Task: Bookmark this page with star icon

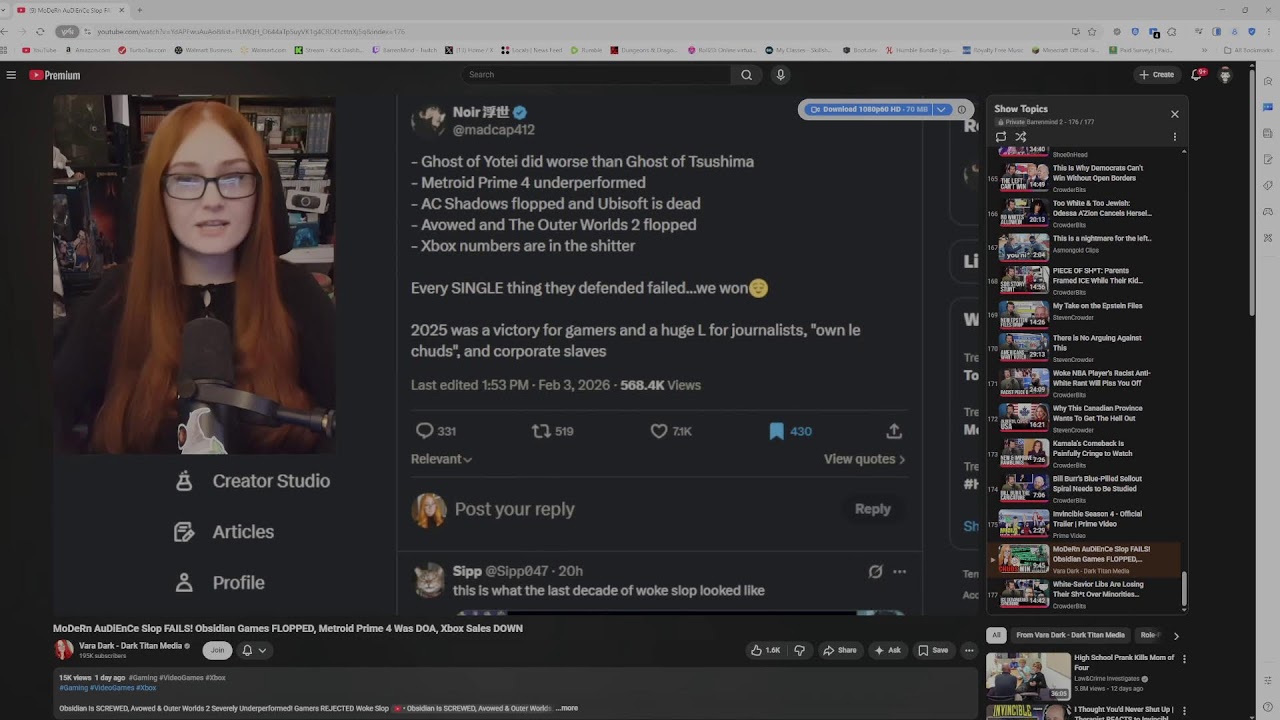Action: tap(1092, 32)
